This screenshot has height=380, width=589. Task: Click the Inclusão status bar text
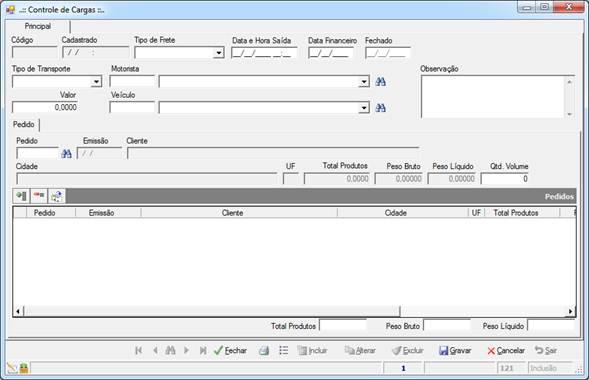tap(543, 368)
